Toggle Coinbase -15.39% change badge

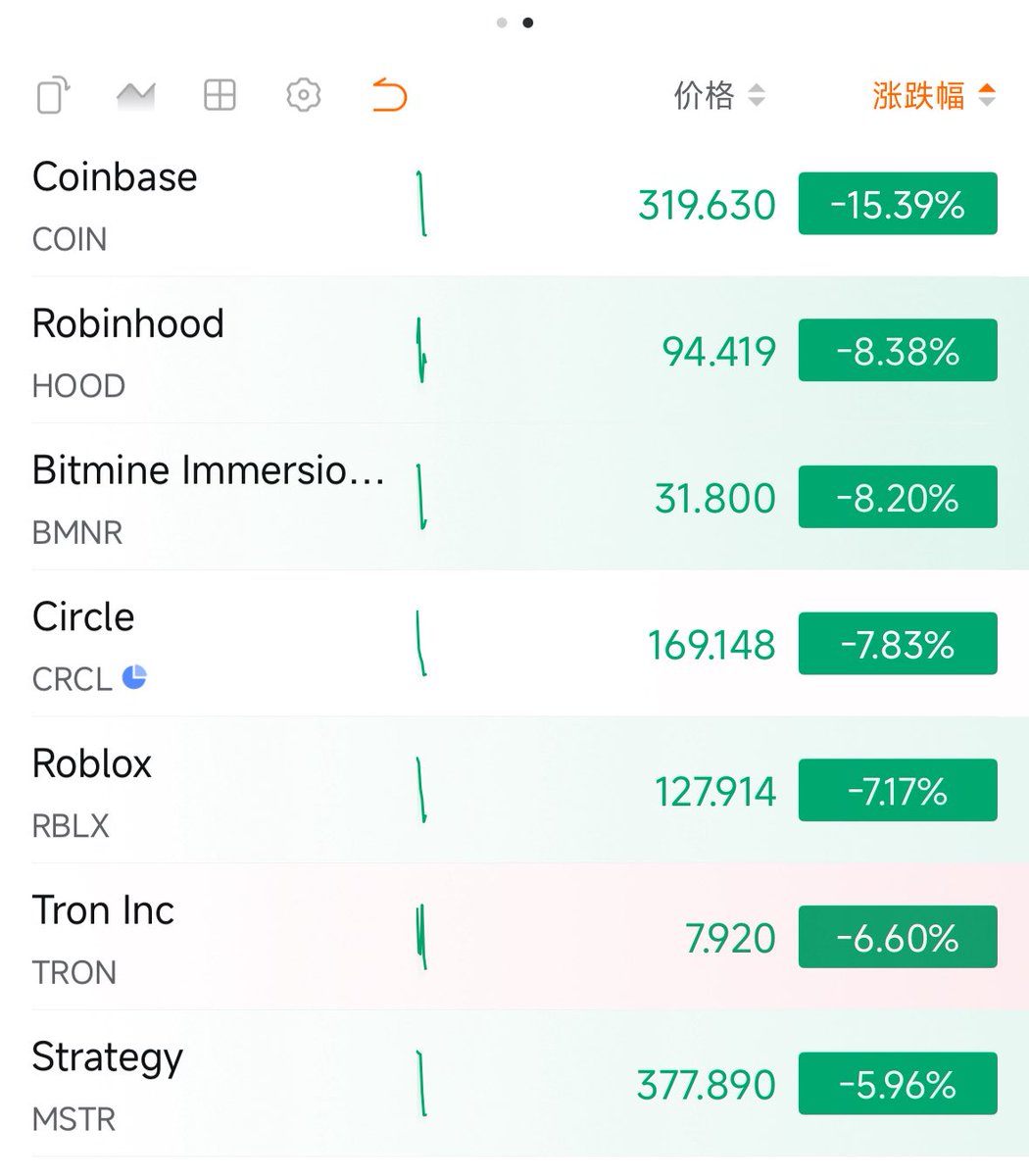898,204
